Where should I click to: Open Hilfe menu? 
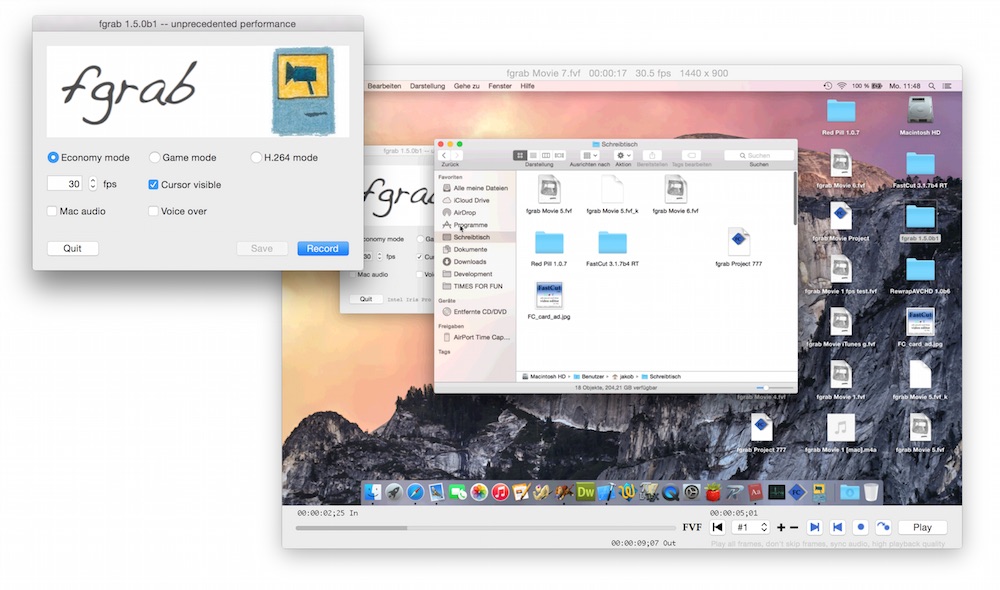pyautogui.click(x=527, y=85)
